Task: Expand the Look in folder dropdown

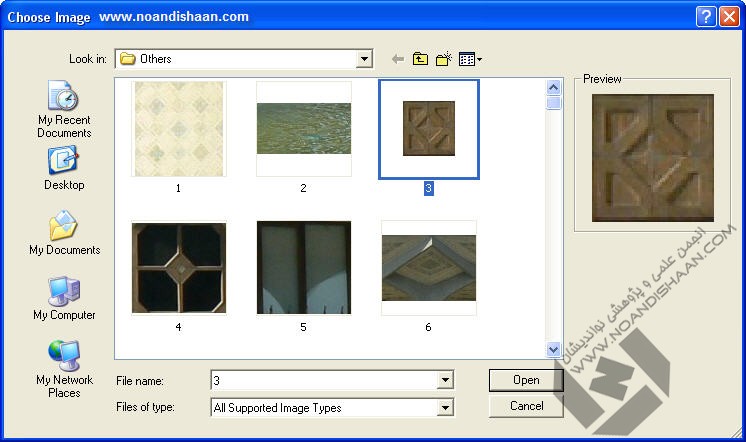Action: (x=364, y=59)
